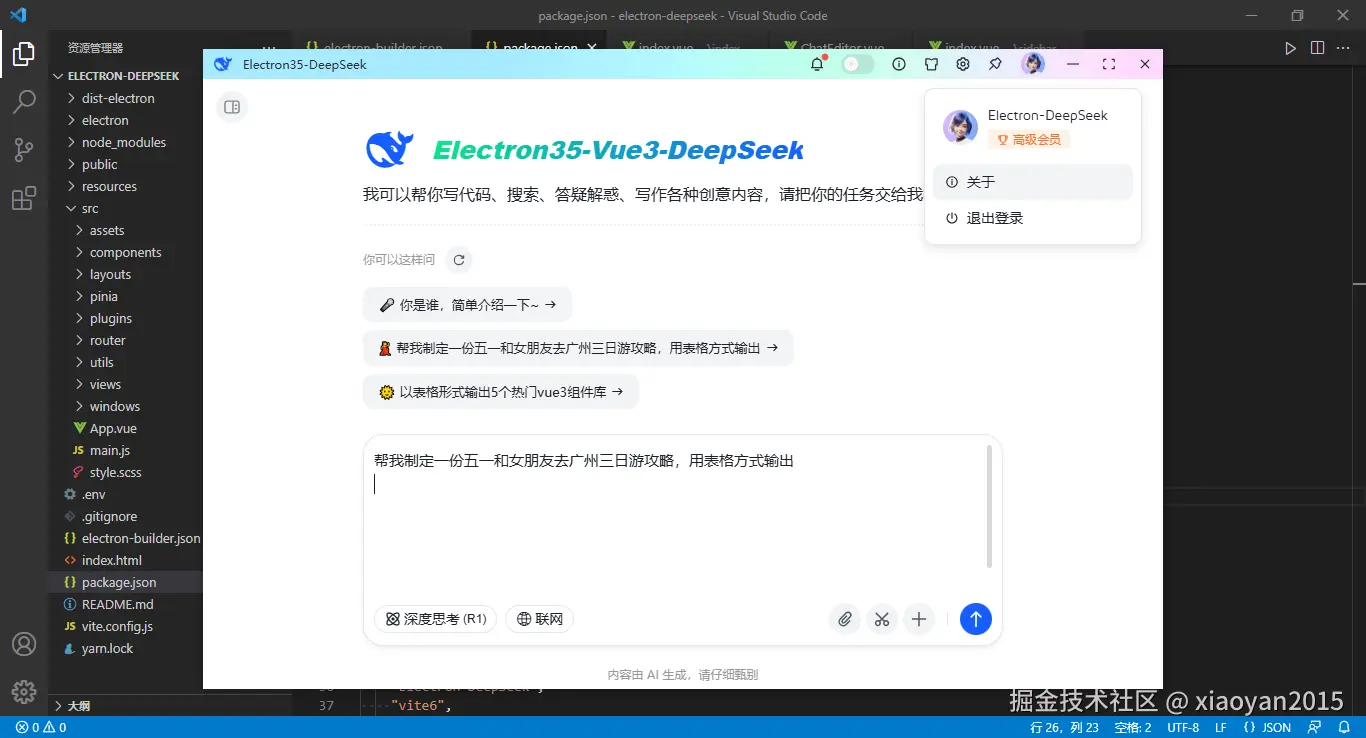Select the 广州三日游攻略 suggestion chip
Screen dimensions: 1366x738
point(578,348)
